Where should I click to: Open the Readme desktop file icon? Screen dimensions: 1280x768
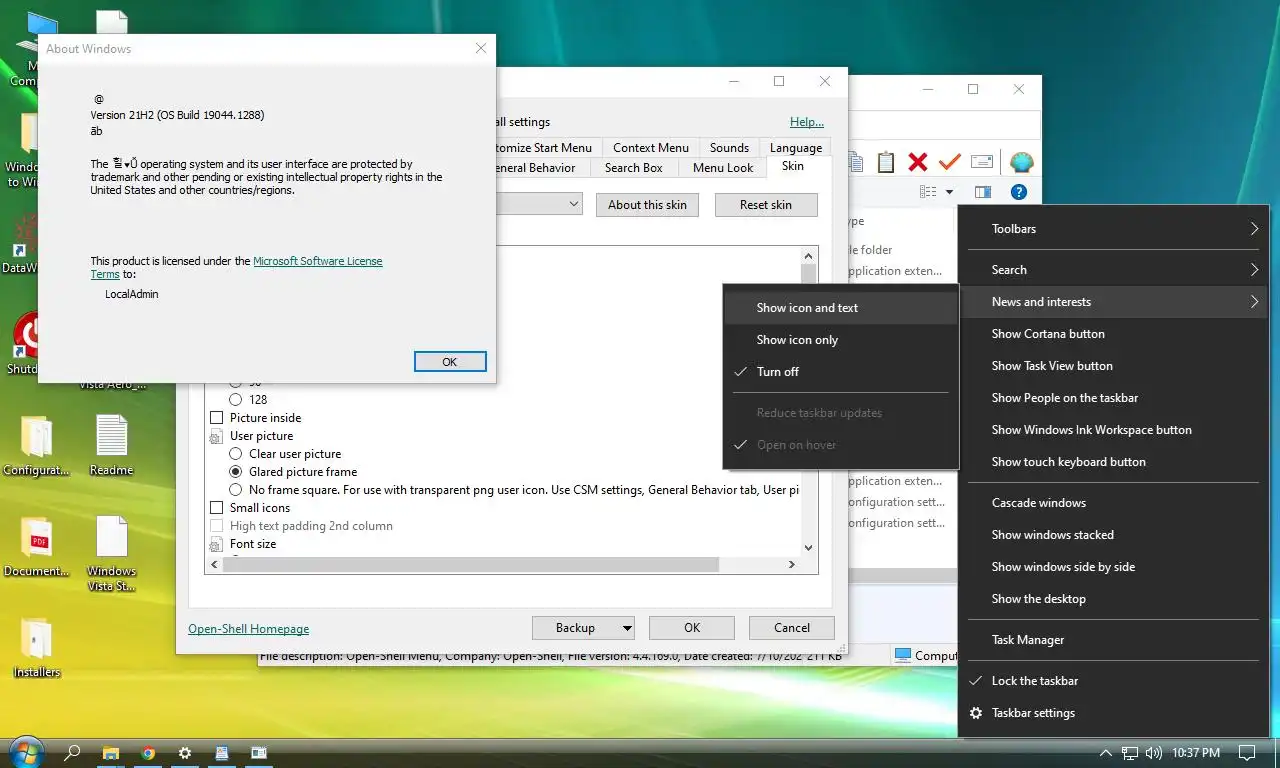111,446
